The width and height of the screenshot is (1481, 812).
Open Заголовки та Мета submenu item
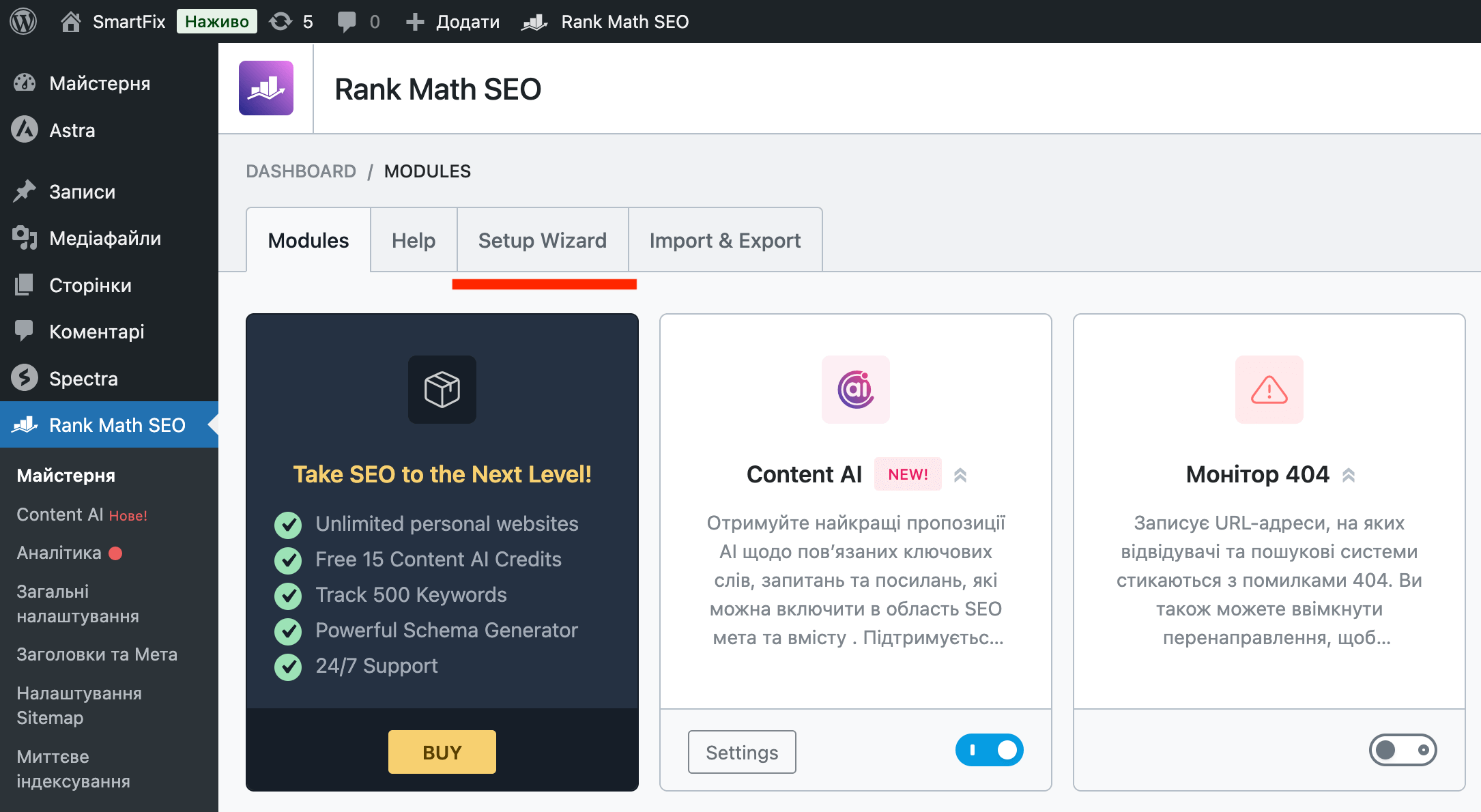pos(97,654)
